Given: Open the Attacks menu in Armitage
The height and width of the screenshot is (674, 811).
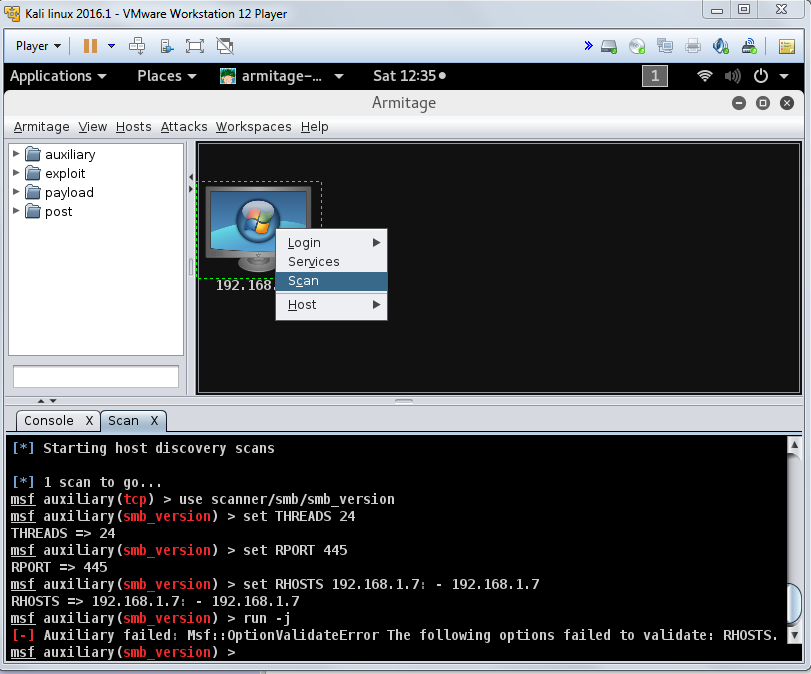Looking at the screenshot, I should [x=184, y=127].
